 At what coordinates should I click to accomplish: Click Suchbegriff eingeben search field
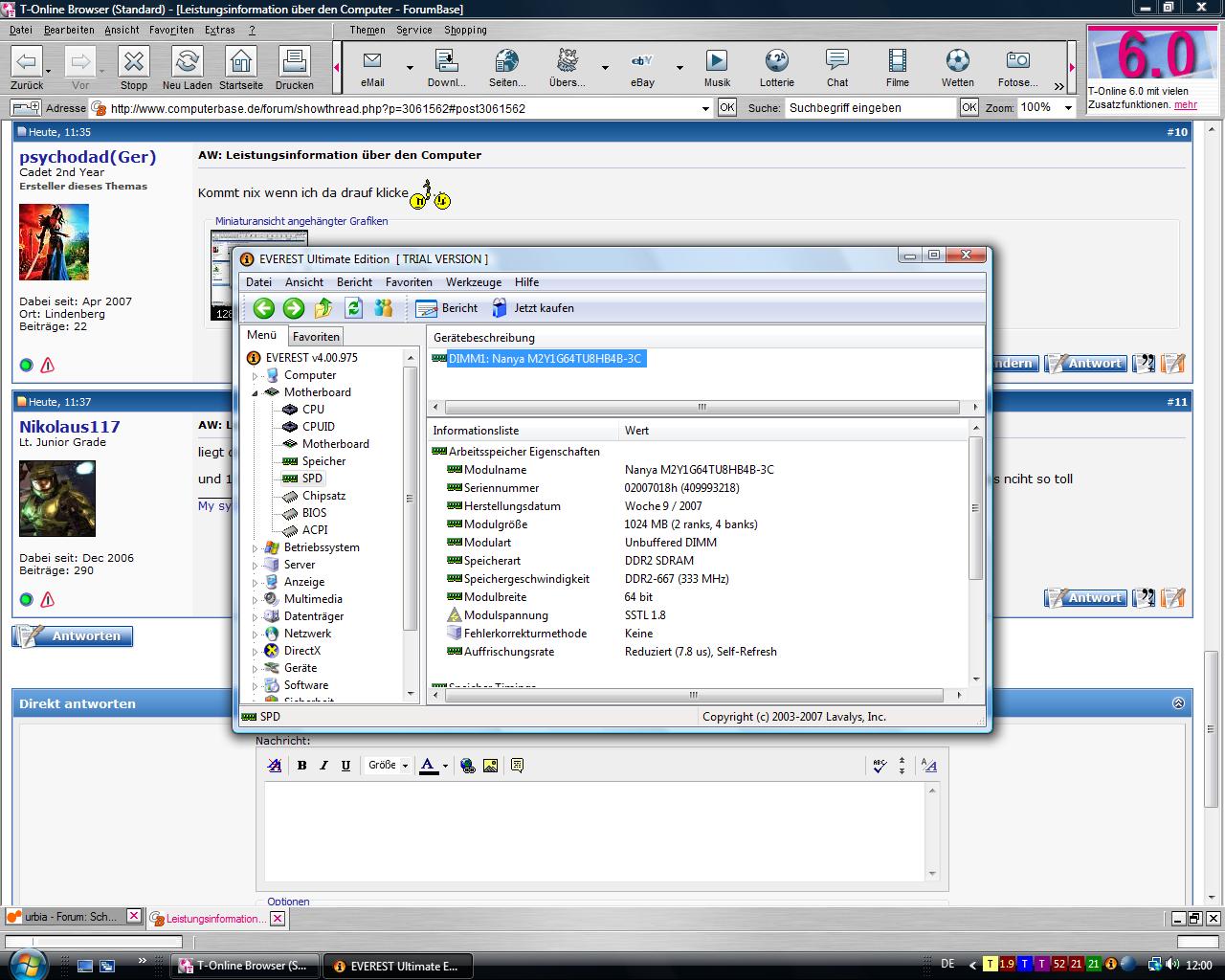tap(869, 108)
